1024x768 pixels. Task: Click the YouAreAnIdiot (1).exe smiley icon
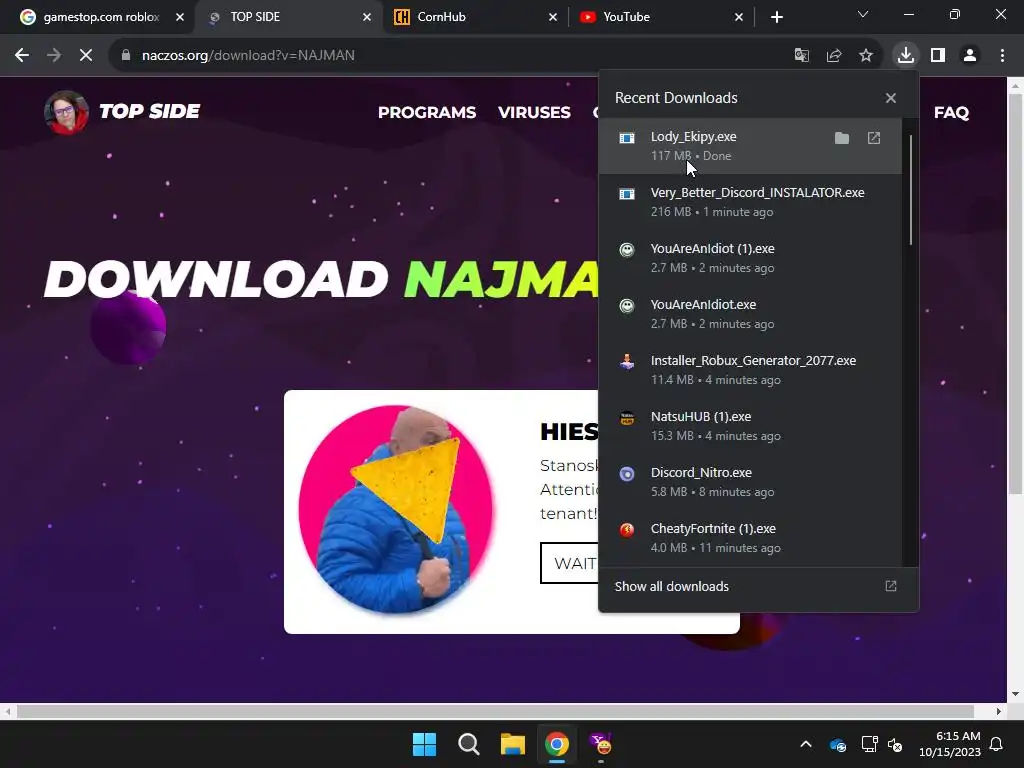click(x=627, y=249)
